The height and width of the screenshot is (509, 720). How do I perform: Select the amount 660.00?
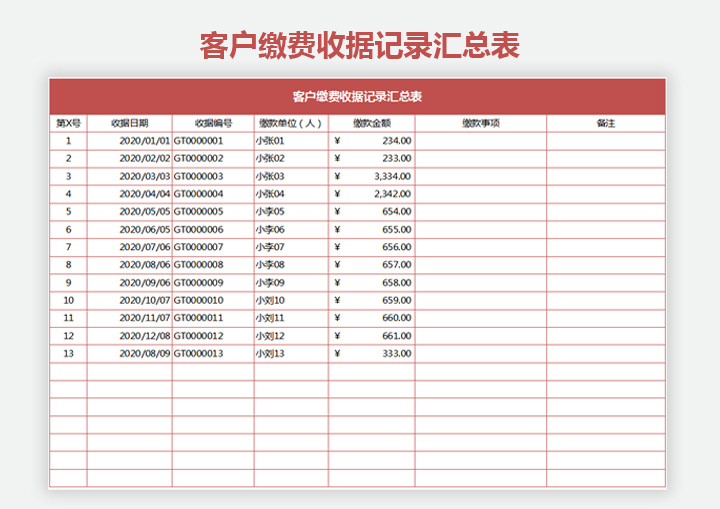tap(397, 318)
